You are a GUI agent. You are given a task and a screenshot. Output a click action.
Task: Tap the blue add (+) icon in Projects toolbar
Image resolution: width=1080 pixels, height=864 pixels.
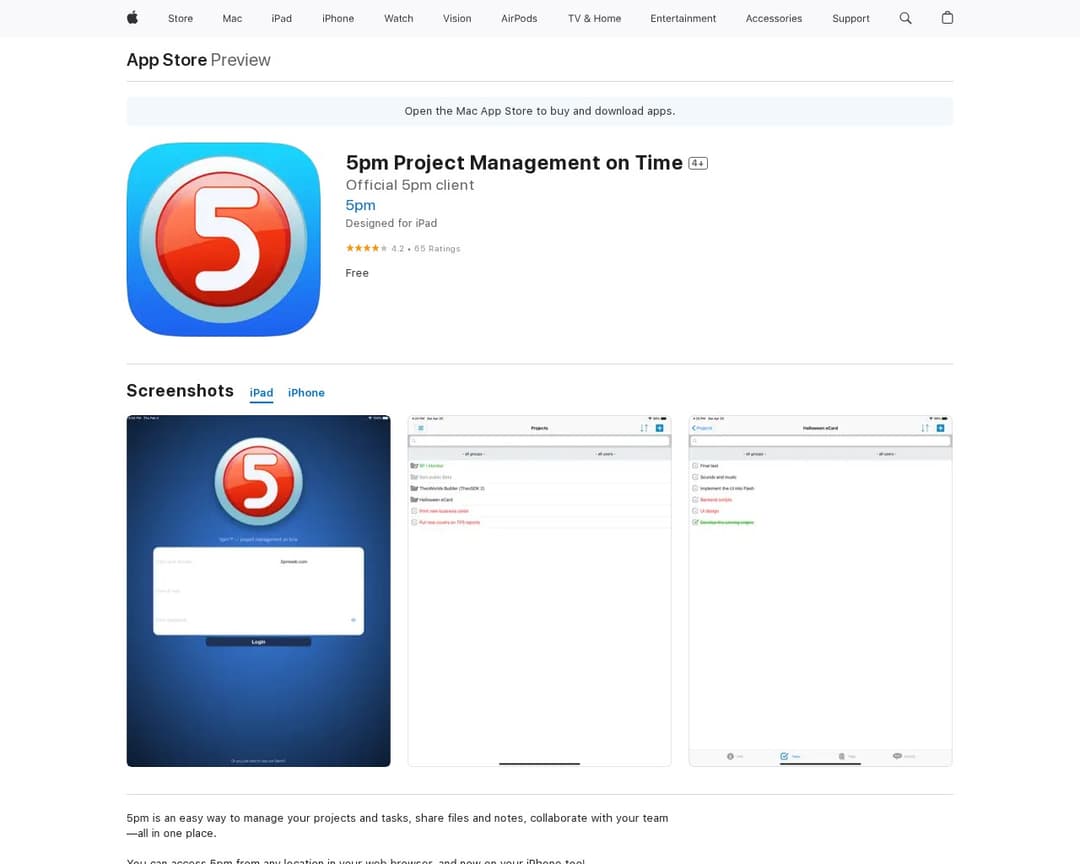tap(661, 426)
